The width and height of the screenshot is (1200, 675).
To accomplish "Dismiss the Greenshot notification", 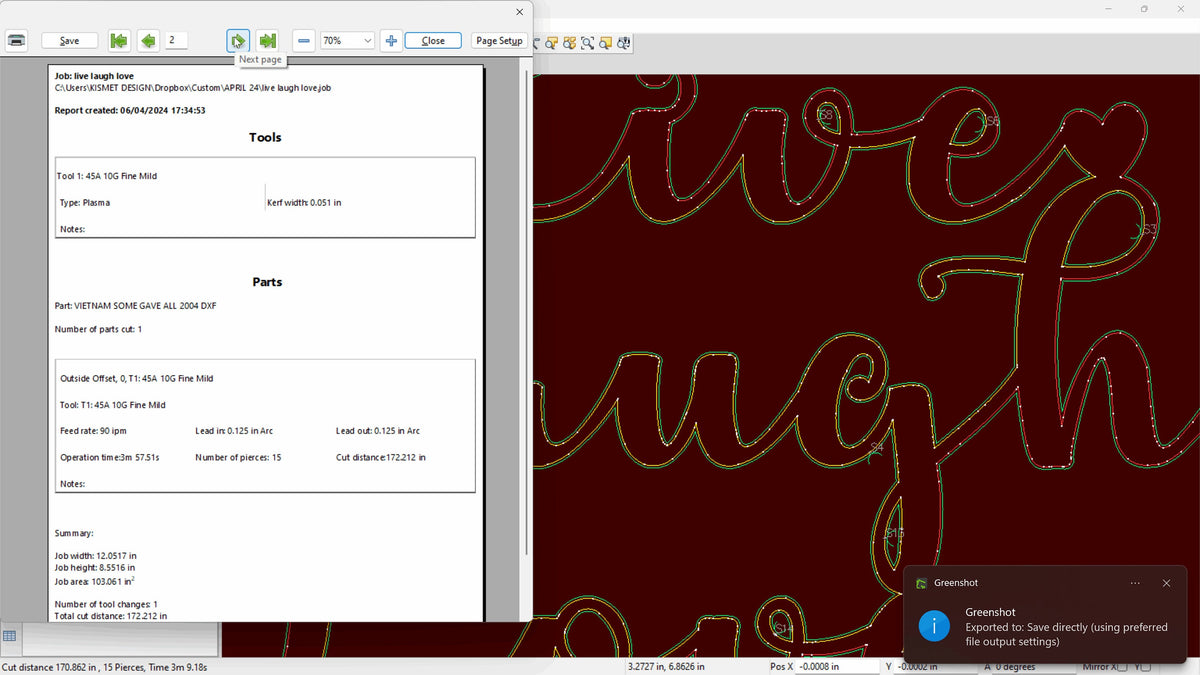I will (1166, 583).
